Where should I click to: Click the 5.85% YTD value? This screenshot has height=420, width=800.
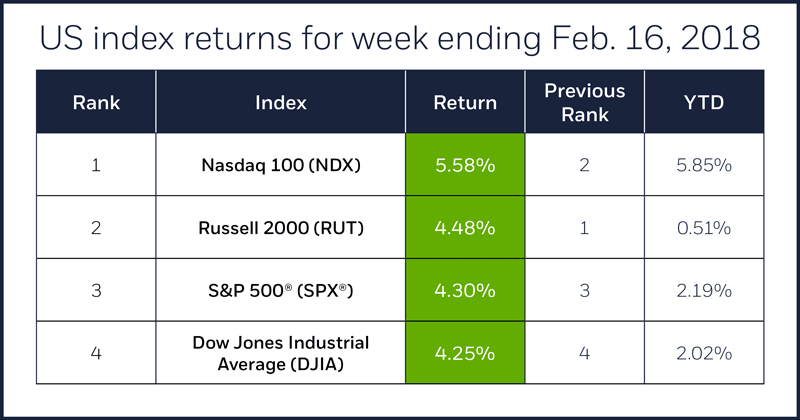click(704, 165)
